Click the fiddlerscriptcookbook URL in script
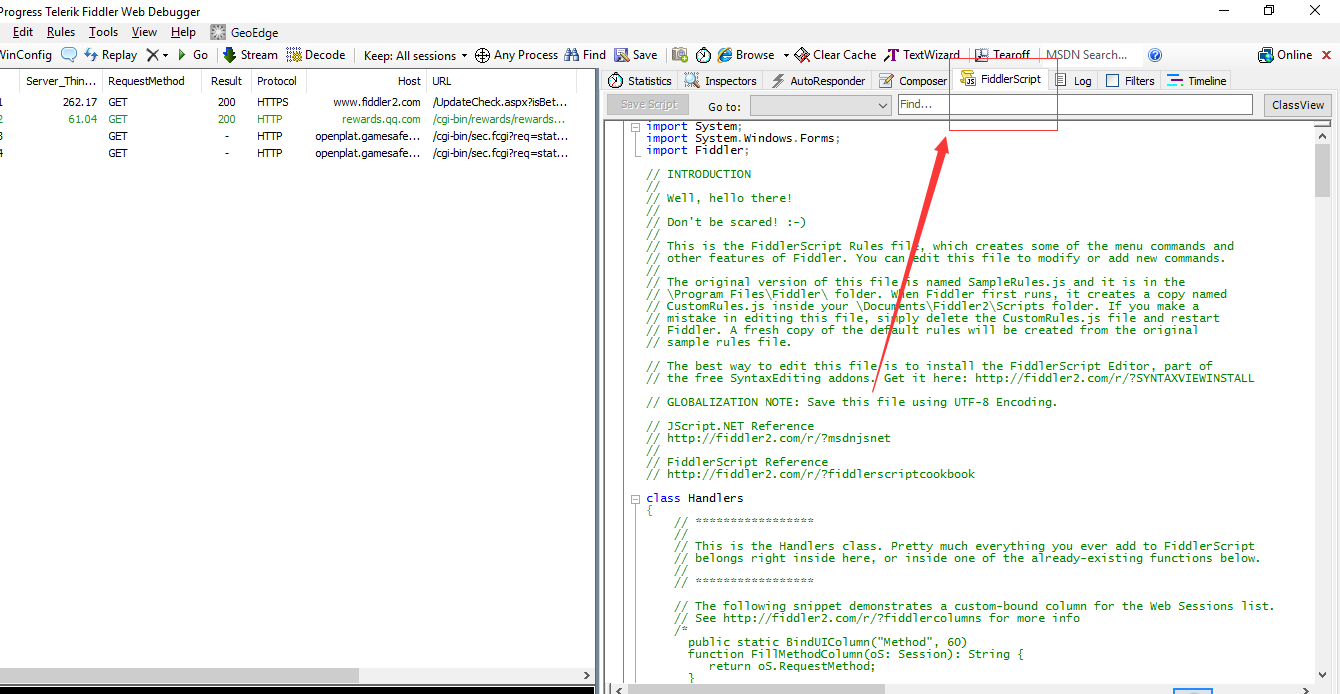 [821, 474]
